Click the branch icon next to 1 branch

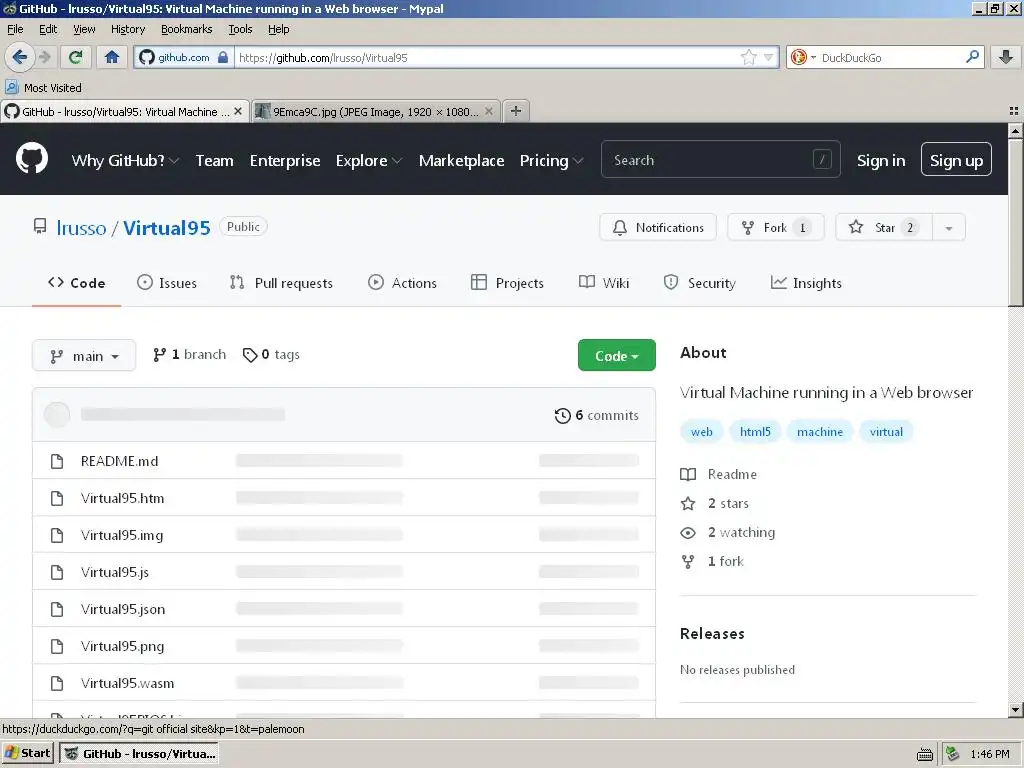159,355
